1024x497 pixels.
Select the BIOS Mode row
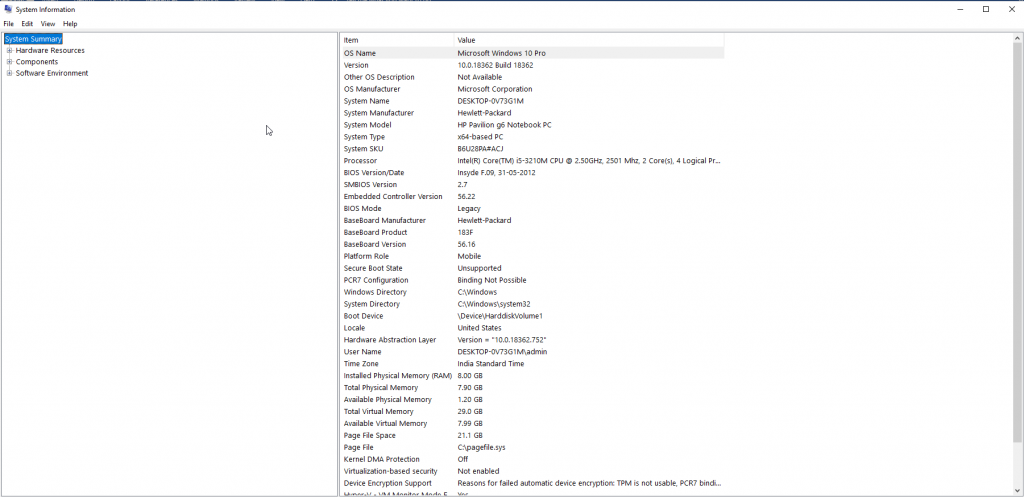532,208
